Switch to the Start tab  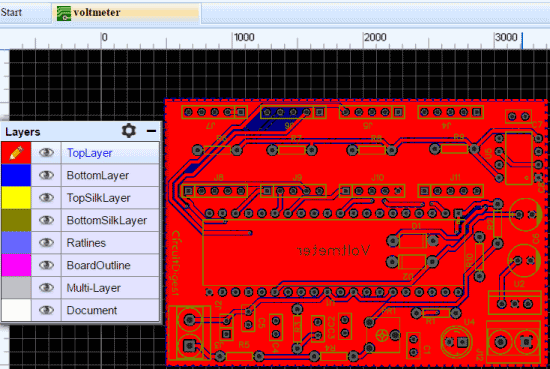coord(11,12)
